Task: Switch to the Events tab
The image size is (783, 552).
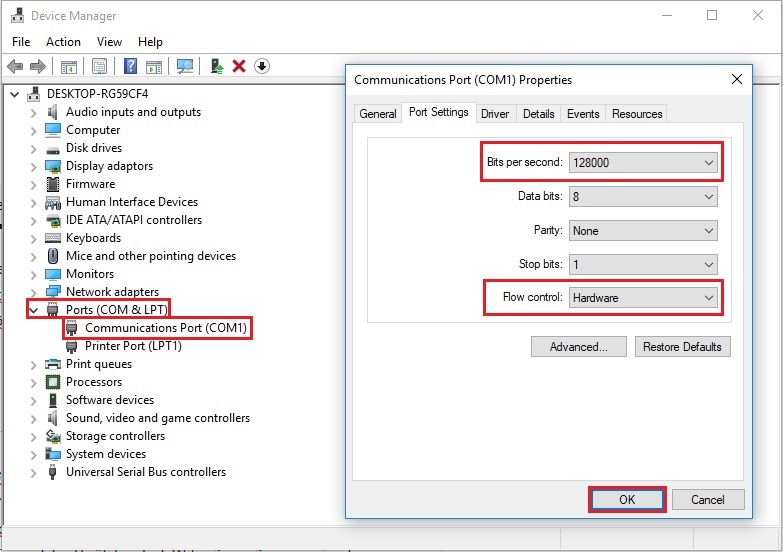Action: [583, 114]
